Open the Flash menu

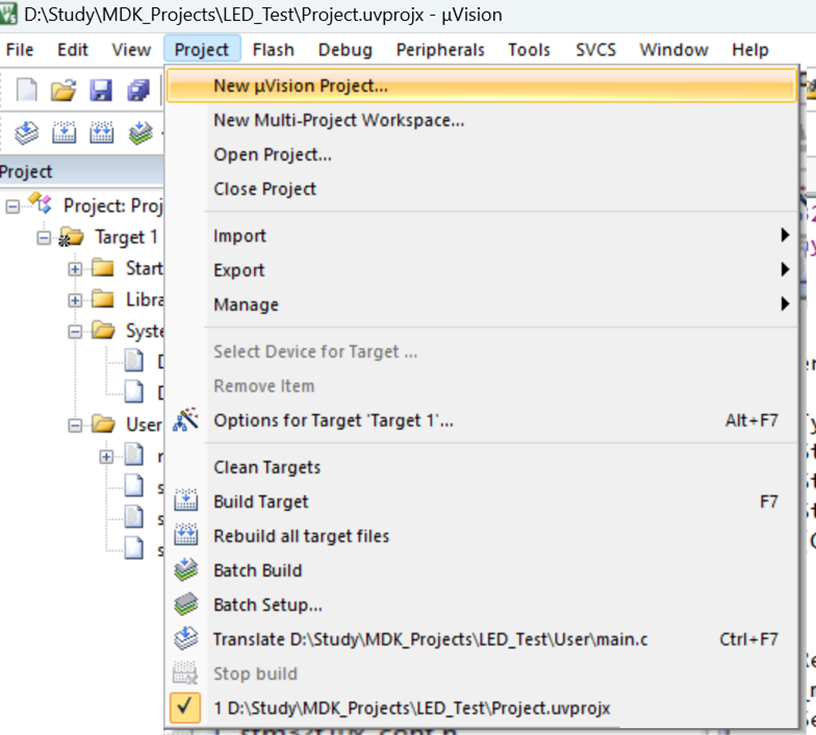tap(273, 49)
